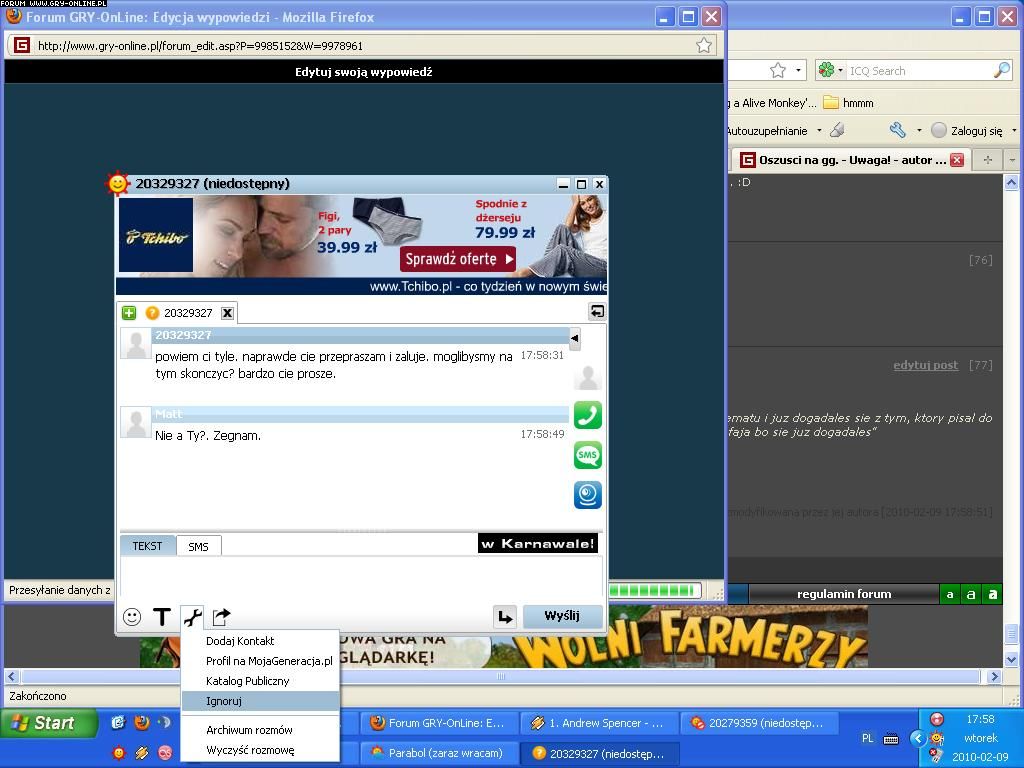The height and width of the screenshot is (768, 1024).
Task: Open a new tab with the plus button
Action: (x=987, y=160)
